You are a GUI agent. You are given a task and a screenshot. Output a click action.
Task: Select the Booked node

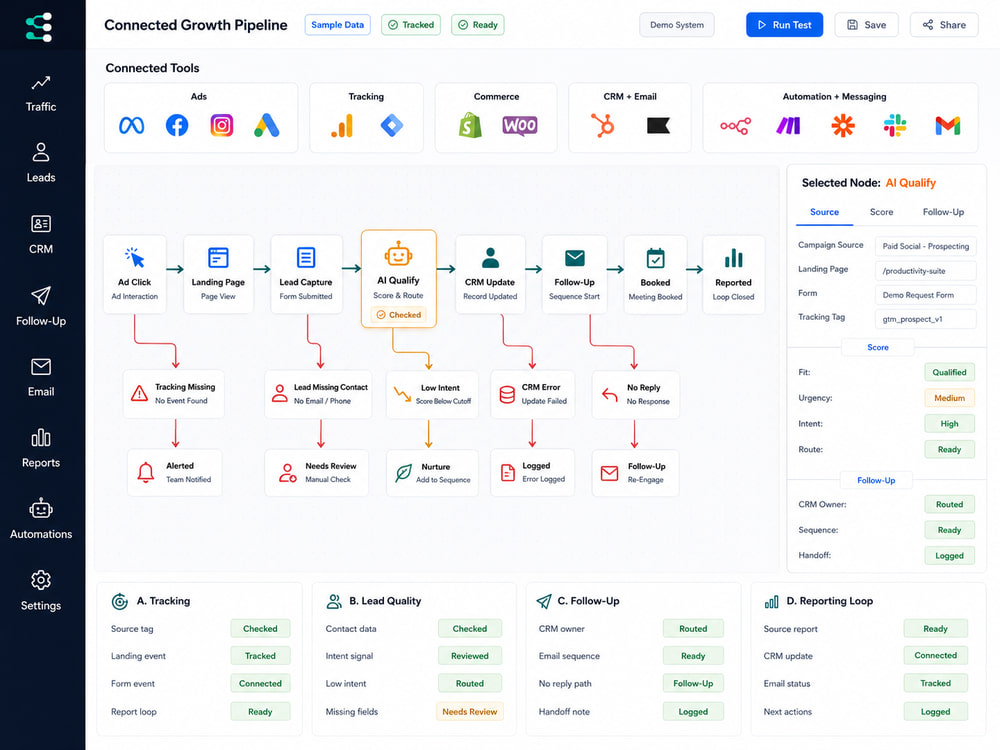[x=655, y=274]
